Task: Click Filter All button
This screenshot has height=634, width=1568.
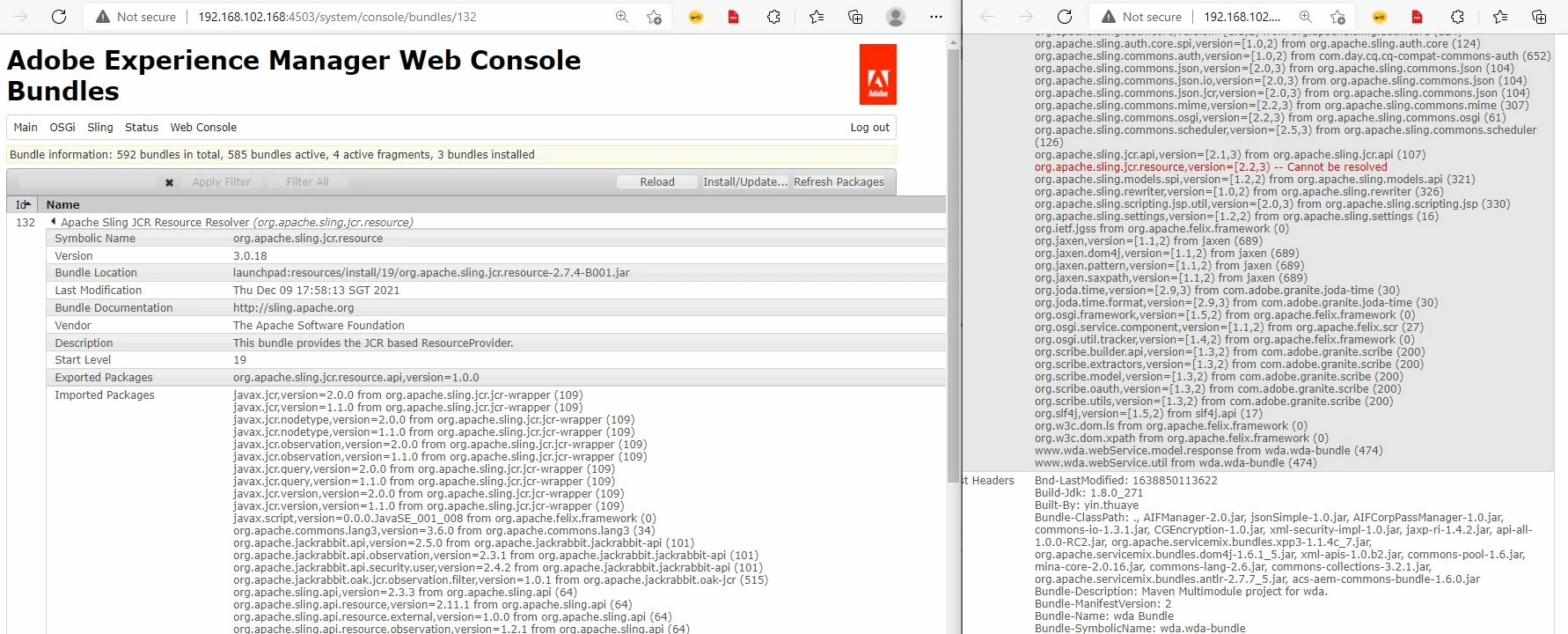Action: [x=307, y=182]
